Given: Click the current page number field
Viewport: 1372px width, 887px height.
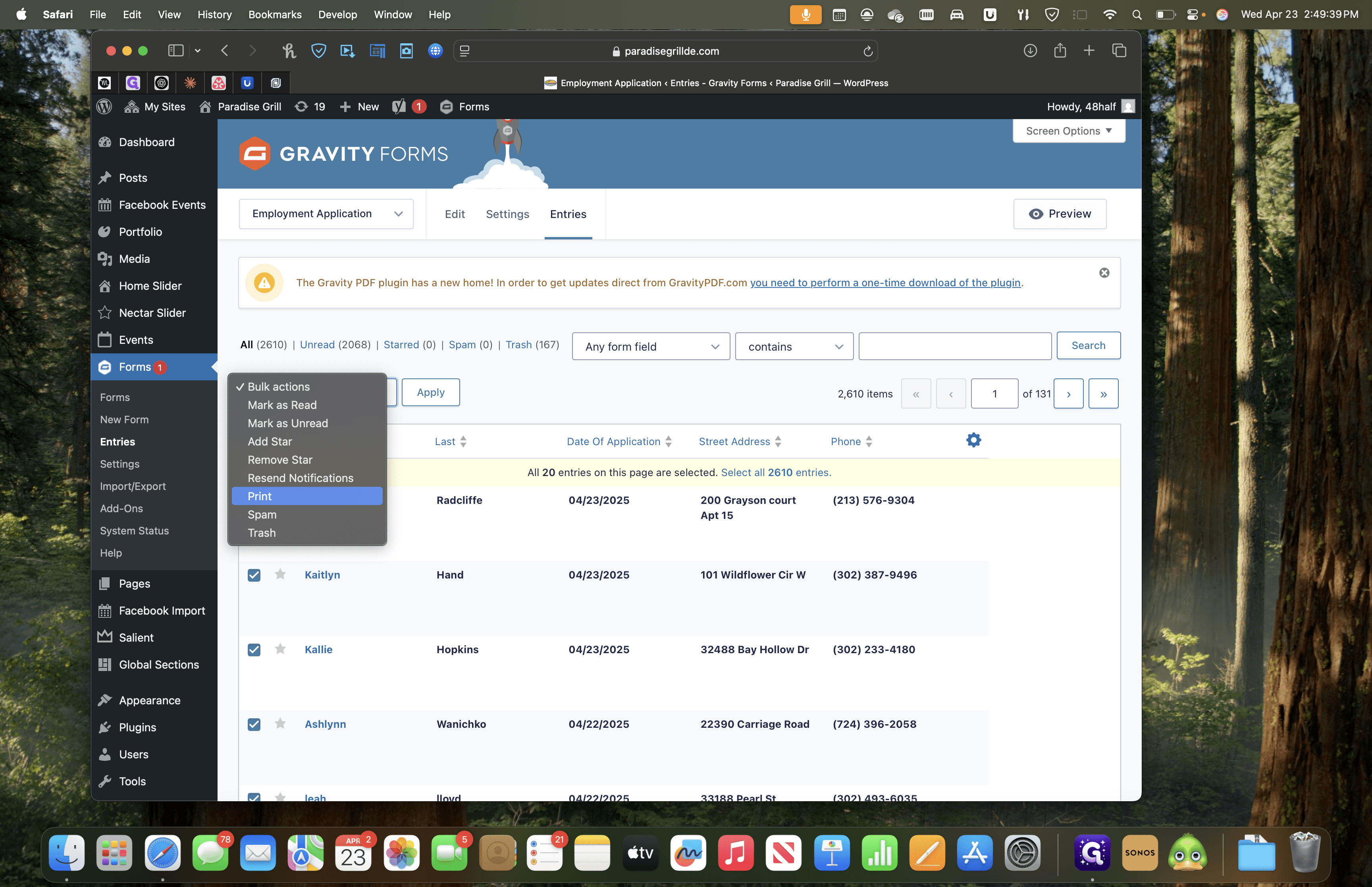Looking at the screenshot, I should [994, 394].
